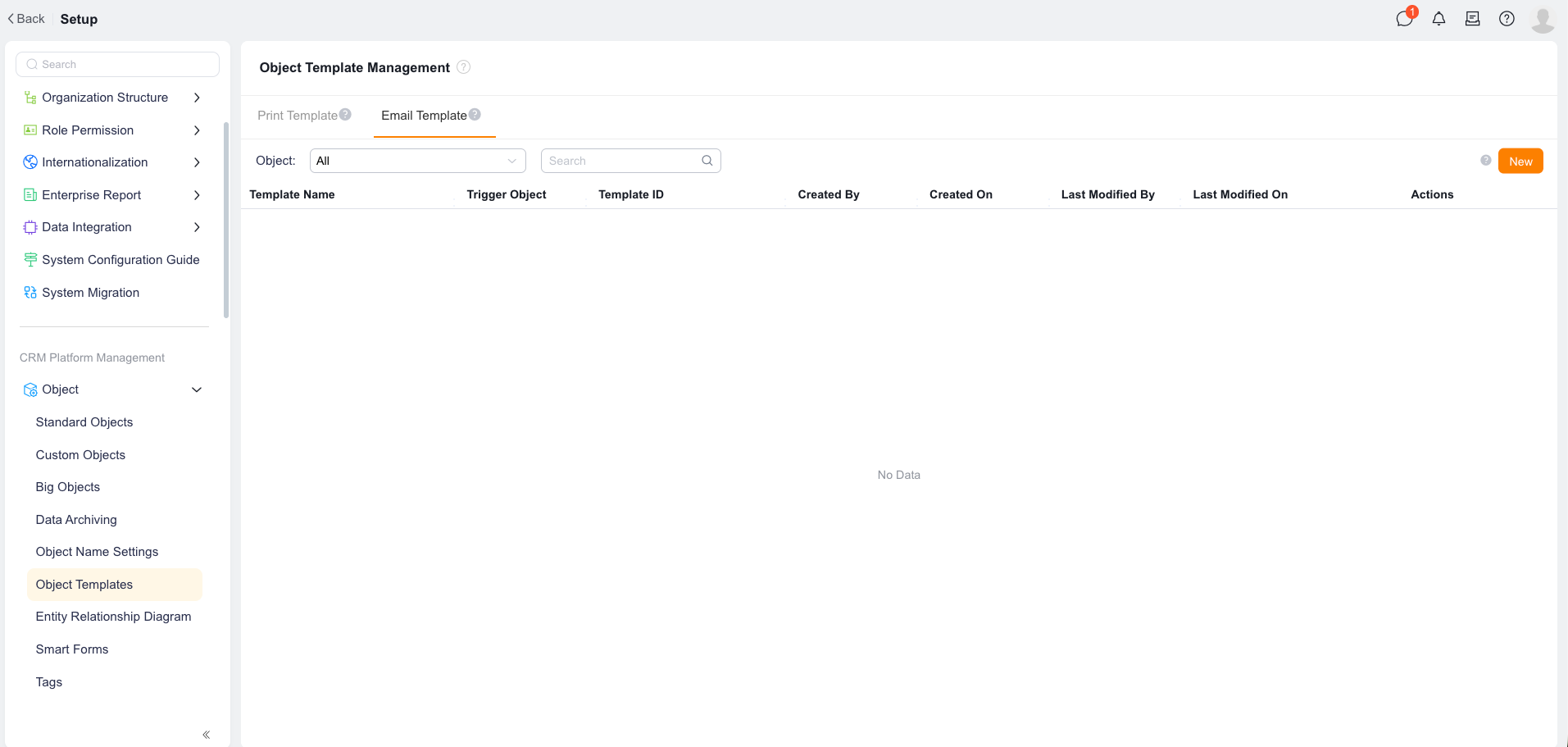Viewport: 1568px width, 747px height.
Task: Open Smart Forms
Action: (72, 649)
